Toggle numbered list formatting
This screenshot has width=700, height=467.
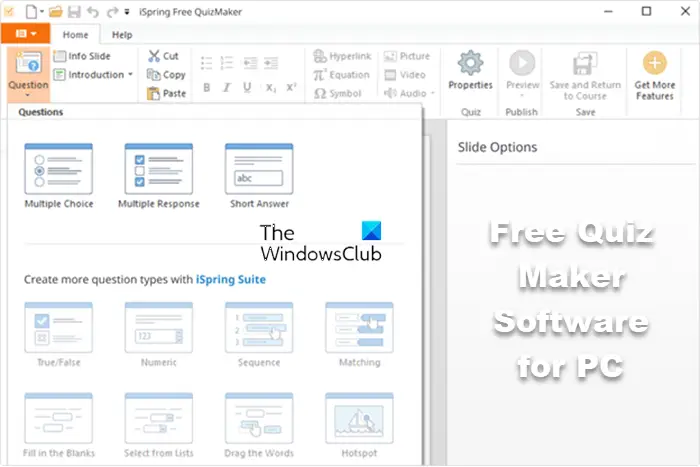(227, 63)
